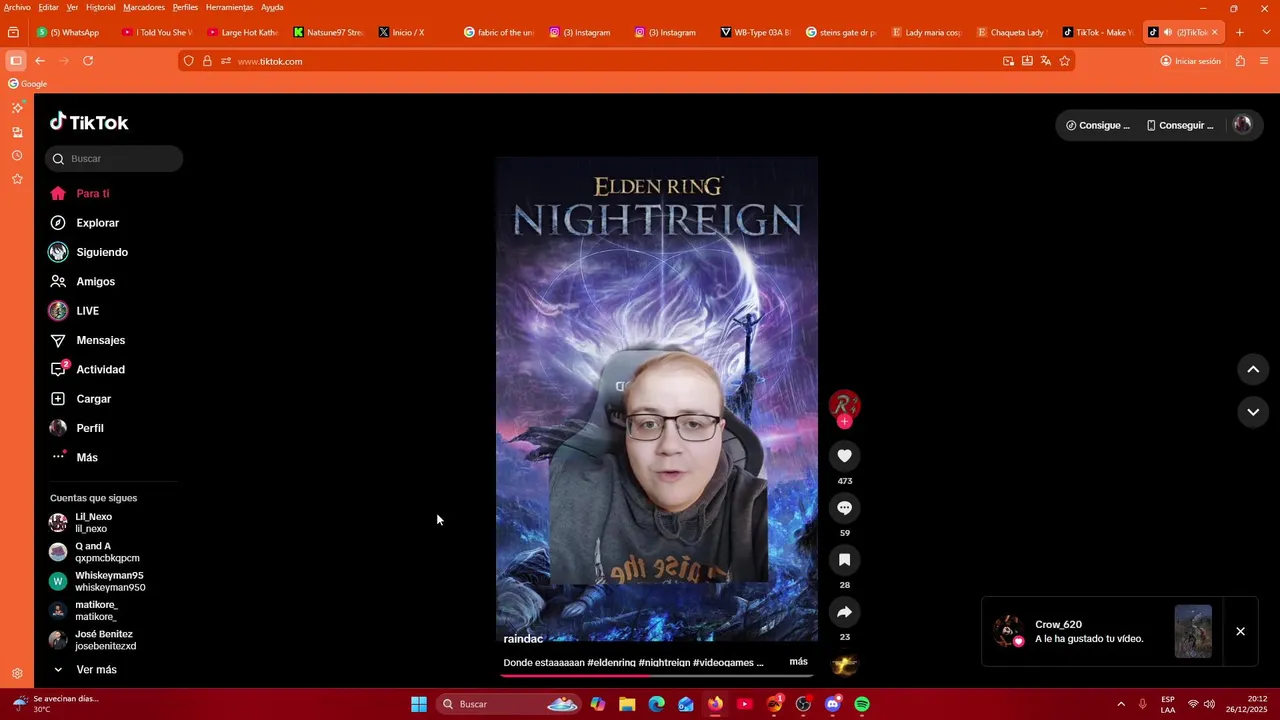This screenshot has width=1280, height=720.
Task: Go back with the browser back arrow
Action: [x=40, y=61]
